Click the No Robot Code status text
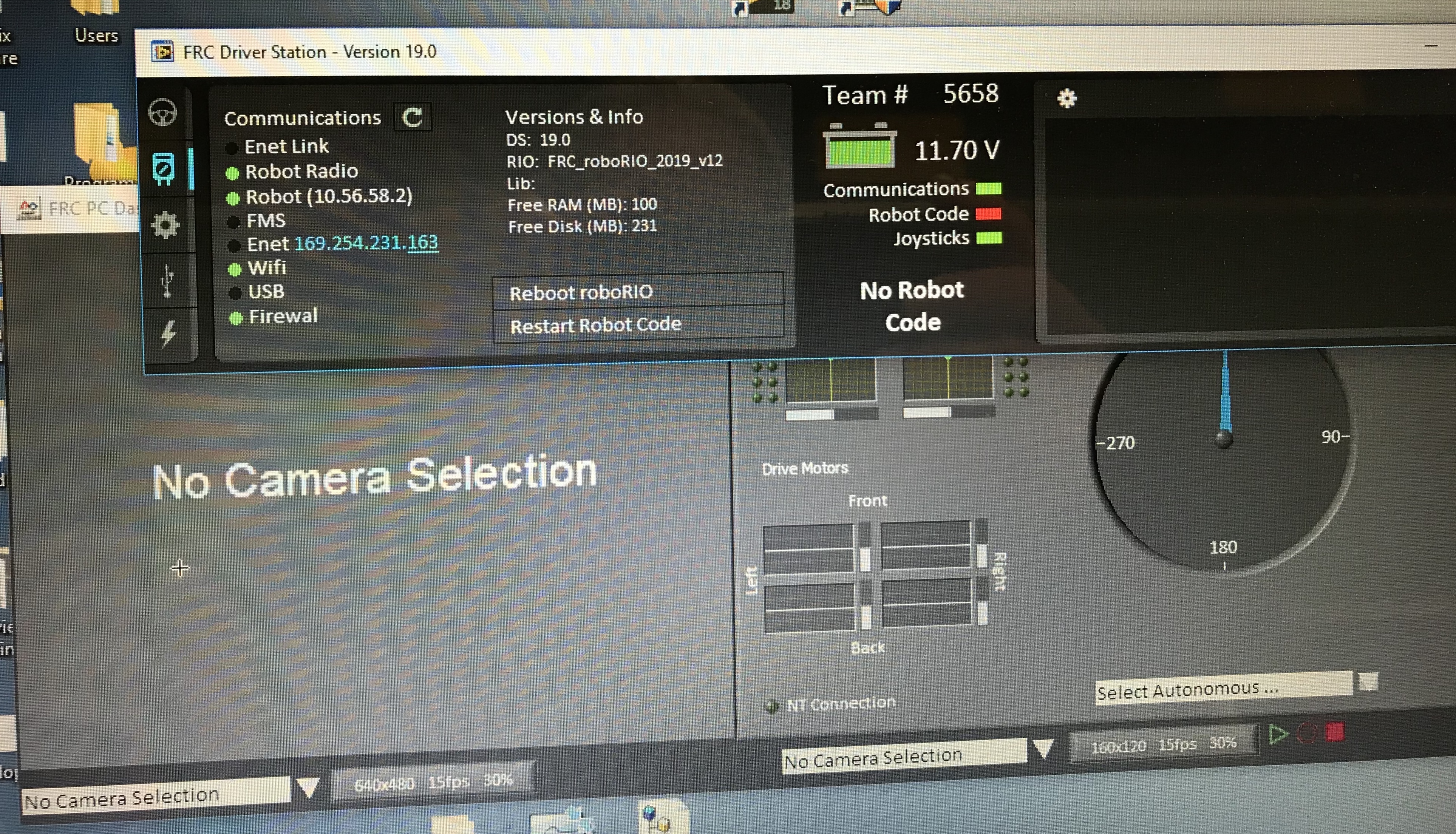The image size is (1456, 834). 912,306
